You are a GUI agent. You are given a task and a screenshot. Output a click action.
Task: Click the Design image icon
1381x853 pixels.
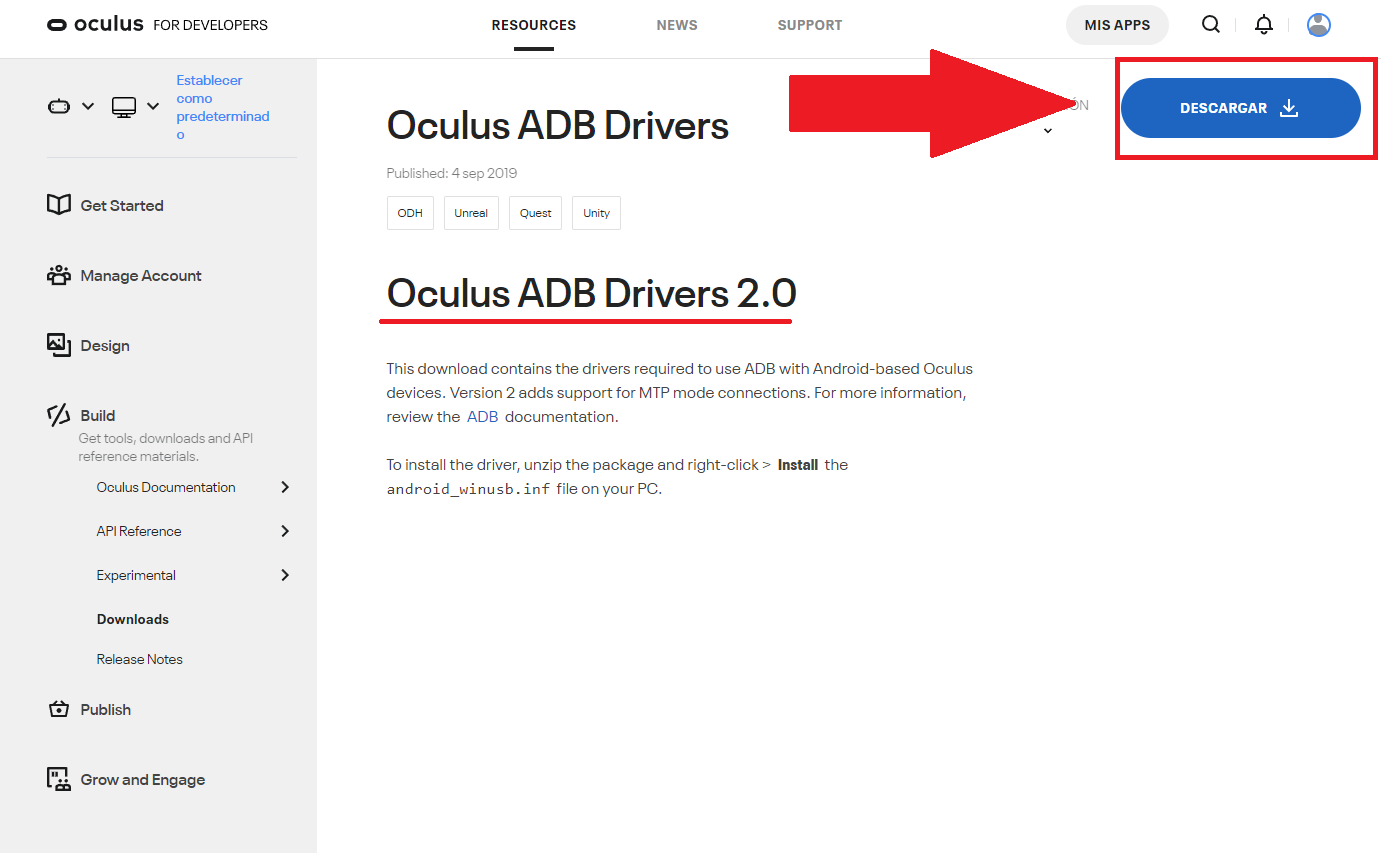pyautogui.click(x=59, y=345)
